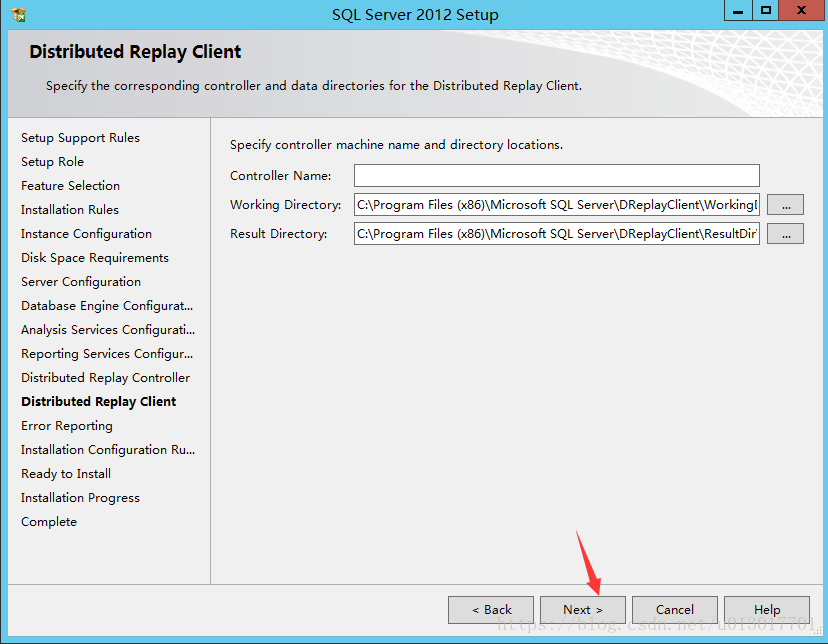Maximize the SQL Server 2012 Setup window
Image resolution: width=828 pixels, height=644 pixels.
pyautogui.click(x=765, y=11)
